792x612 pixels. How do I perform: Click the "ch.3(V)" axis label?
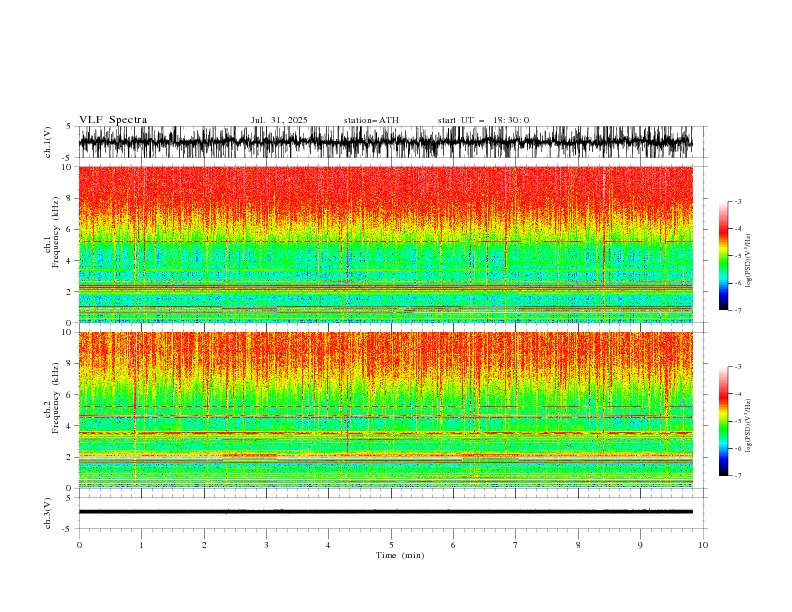click(48, 513)
